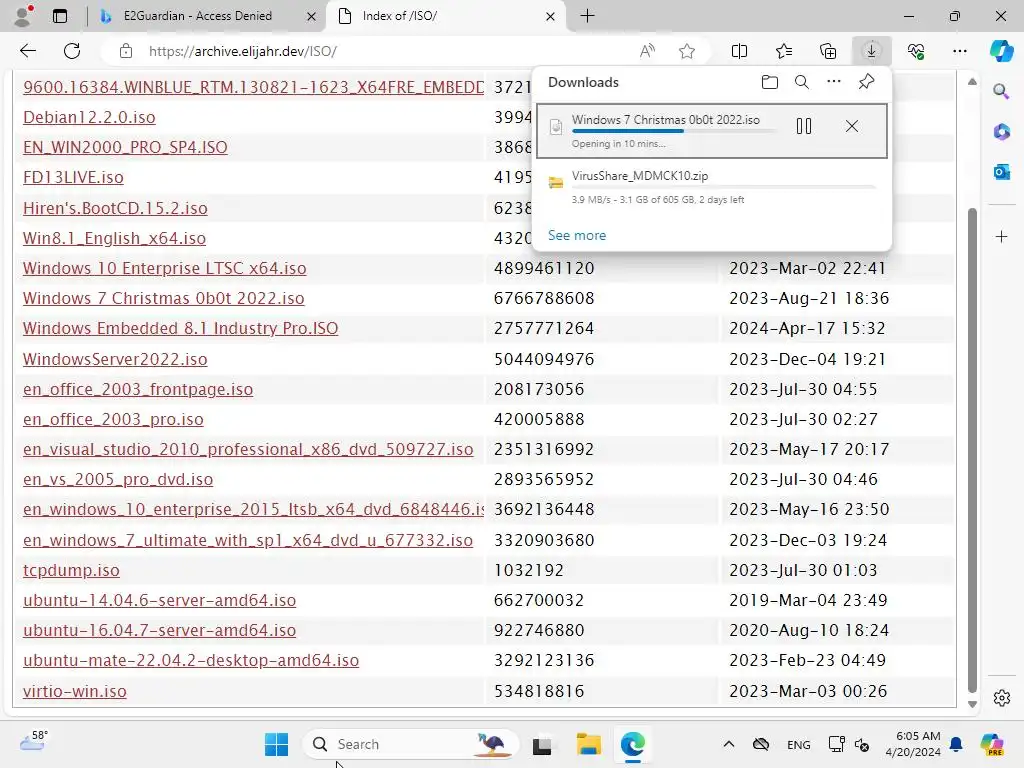This screenshot has height=768, width=1024.
Task: Refresh the Index of /ISO/ page
Action: (72, 51)
